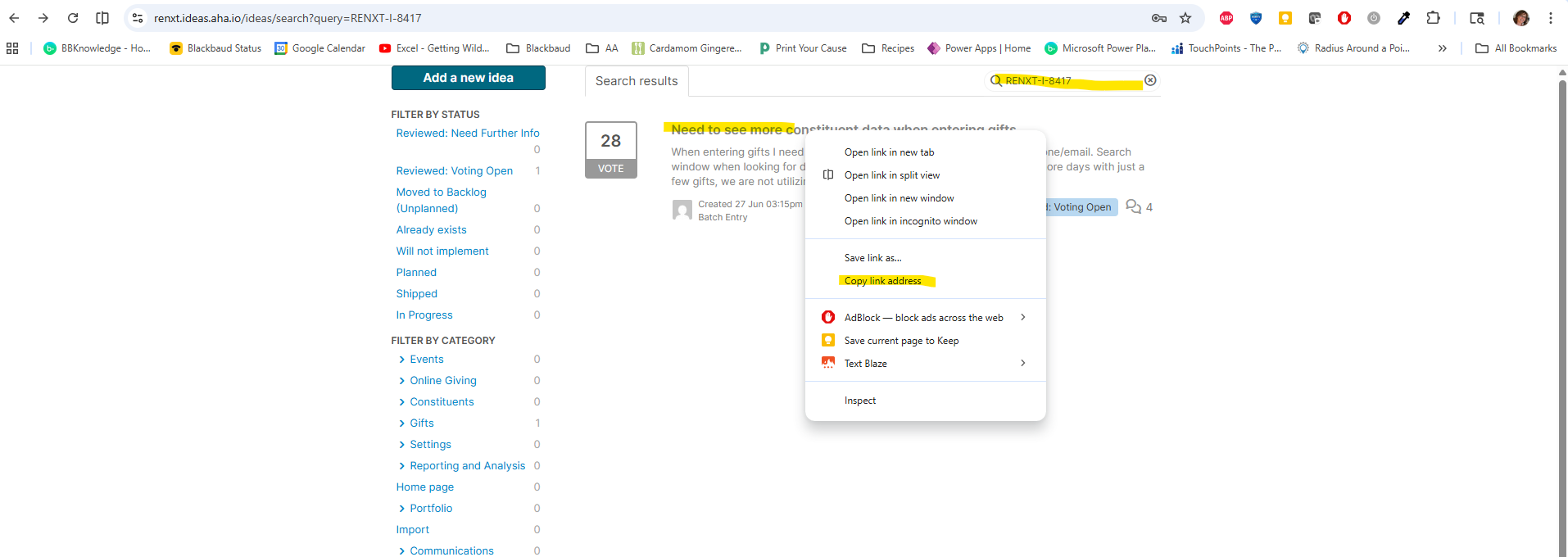Image resolution: width=1568 pixels, height=557 pixels.
Task: Open AdBlock submenu in context menu
Action: coord(926,318)
